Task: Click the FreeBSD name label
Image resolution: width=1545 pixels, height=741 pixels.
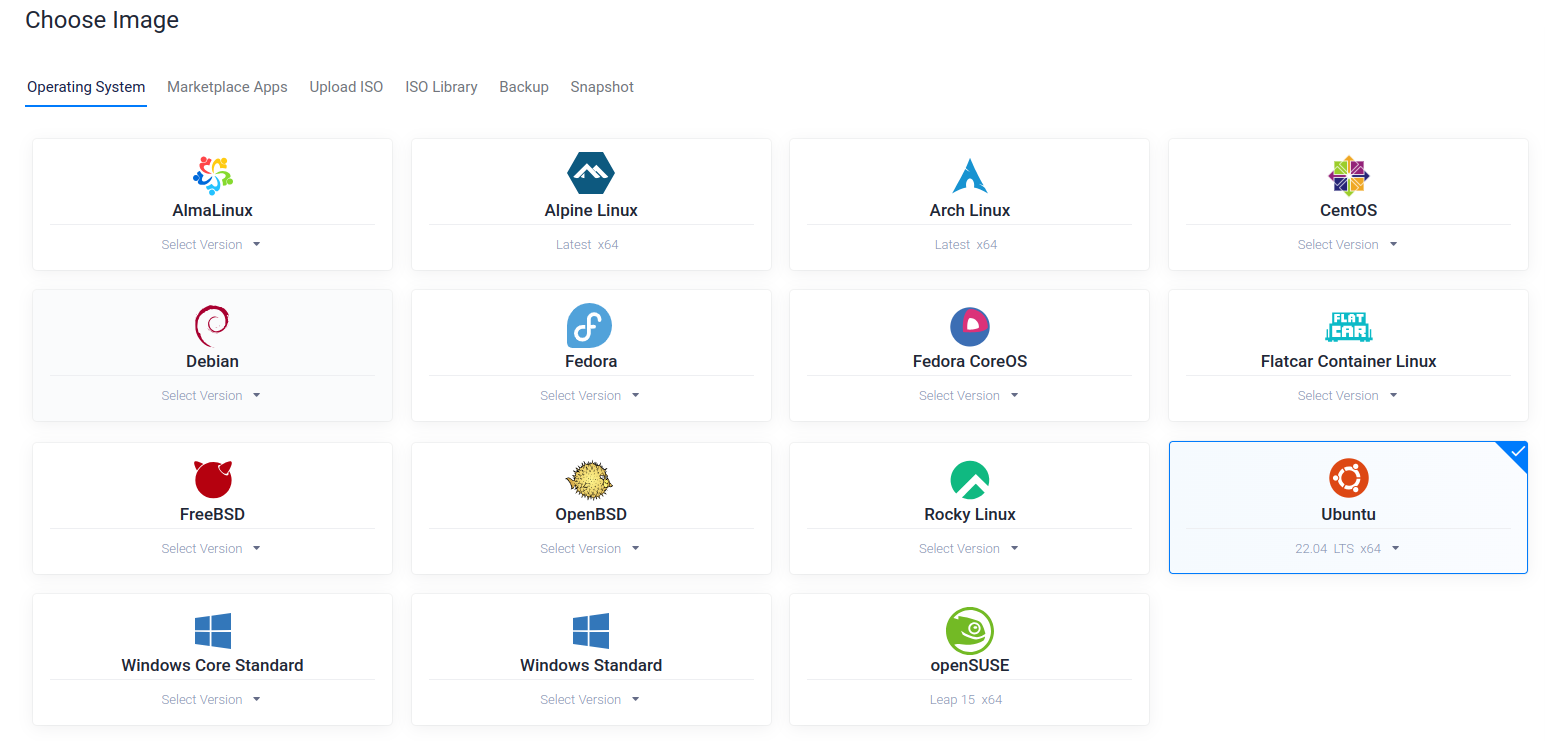Action: (212, 514)
